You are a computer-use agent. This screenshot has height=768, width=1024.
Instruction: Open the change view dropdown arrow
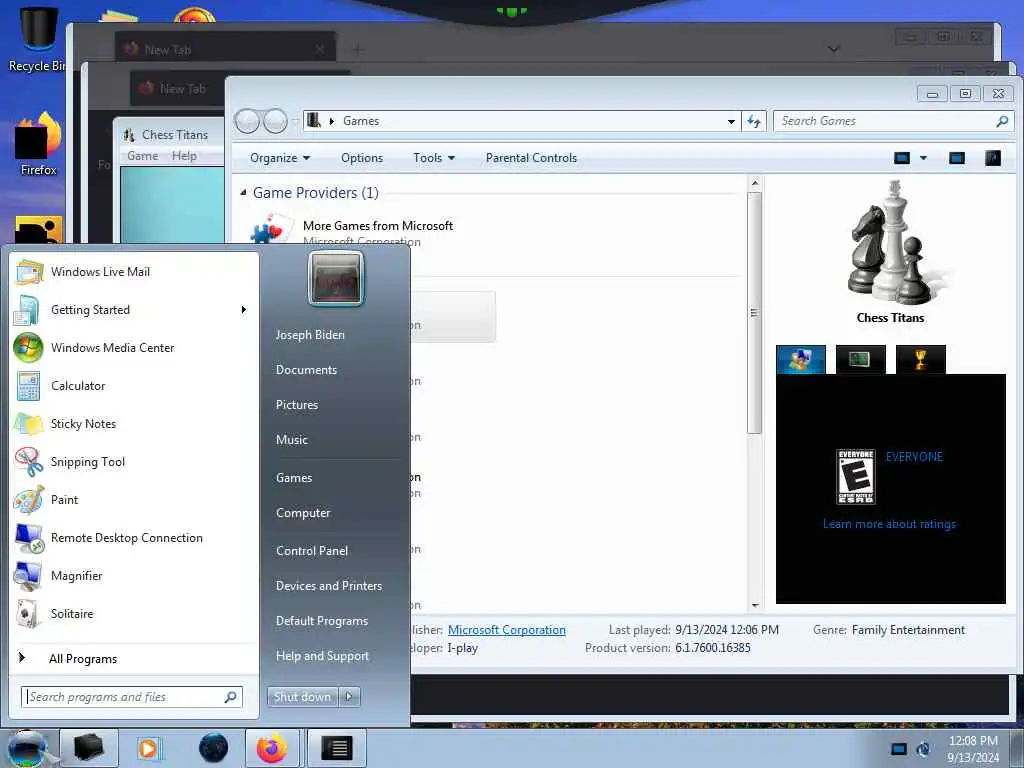pos(923,158)
